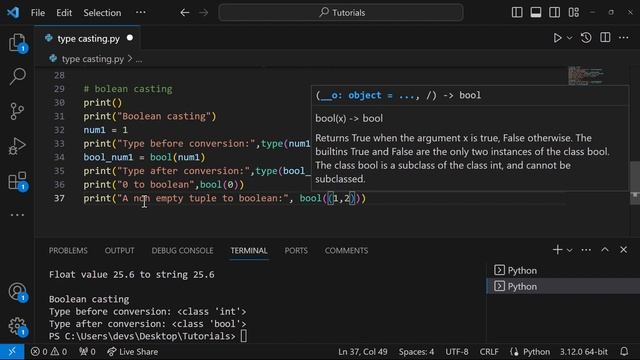Image resolution: width=640 pixels, height=360 pixels.
Task: Click the unsaved changes dot on tab
Action: [130, 38]
